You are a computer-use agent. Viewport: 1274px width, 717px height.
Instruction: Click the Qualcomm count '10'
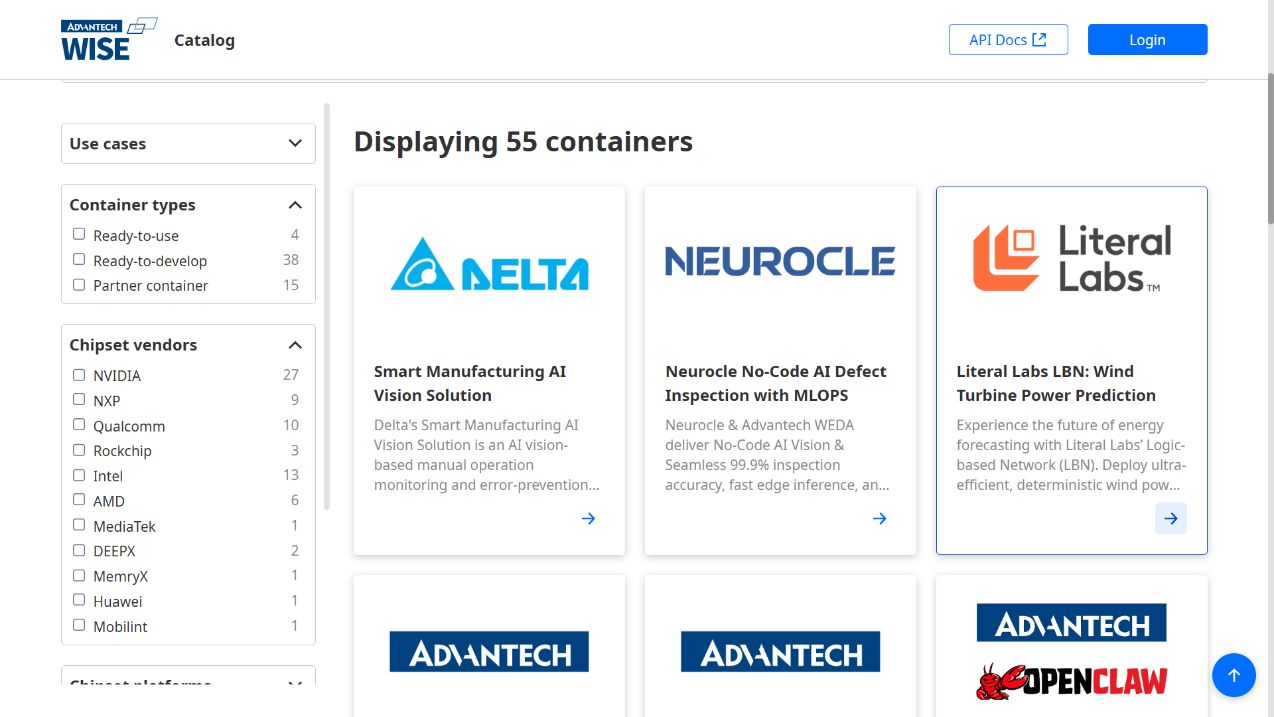291,425
